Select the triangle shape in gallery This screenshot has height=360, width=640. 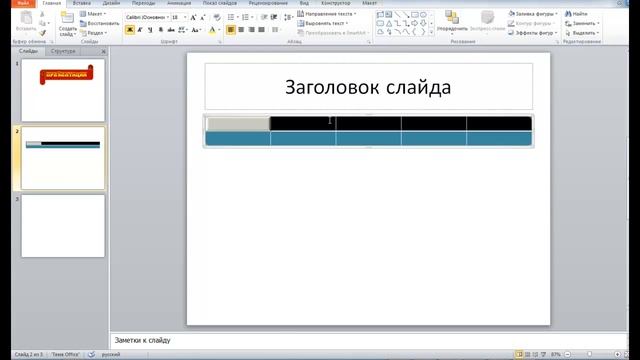pyautogui.click(x=389, y=24)
